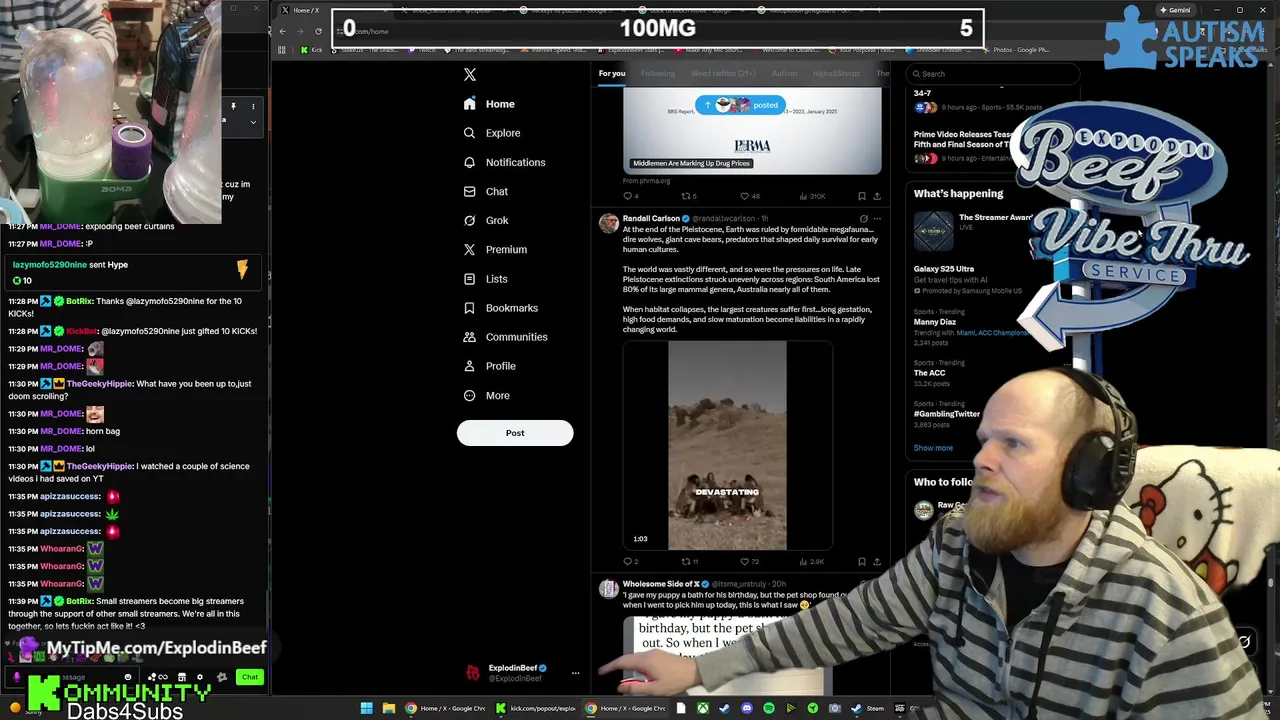Click browser back arrow
The image size is (1280, 720).
[282, 31]
